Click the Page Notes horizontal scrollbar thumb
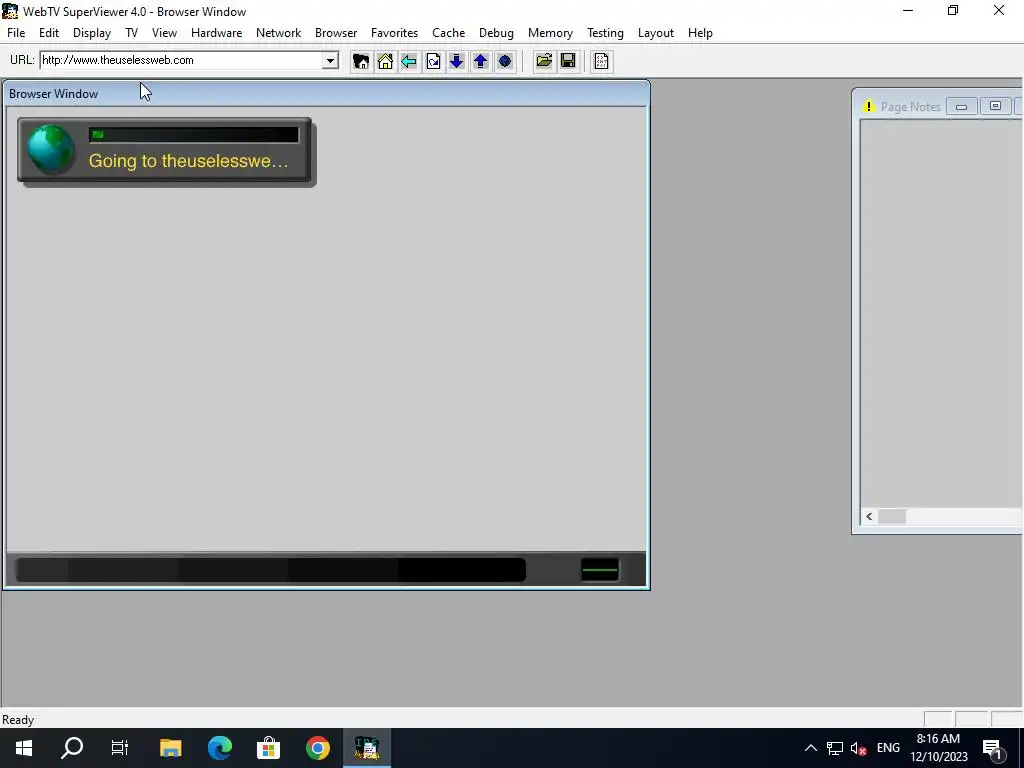Viewport: 1024px width, 768px height. [891, 517]
